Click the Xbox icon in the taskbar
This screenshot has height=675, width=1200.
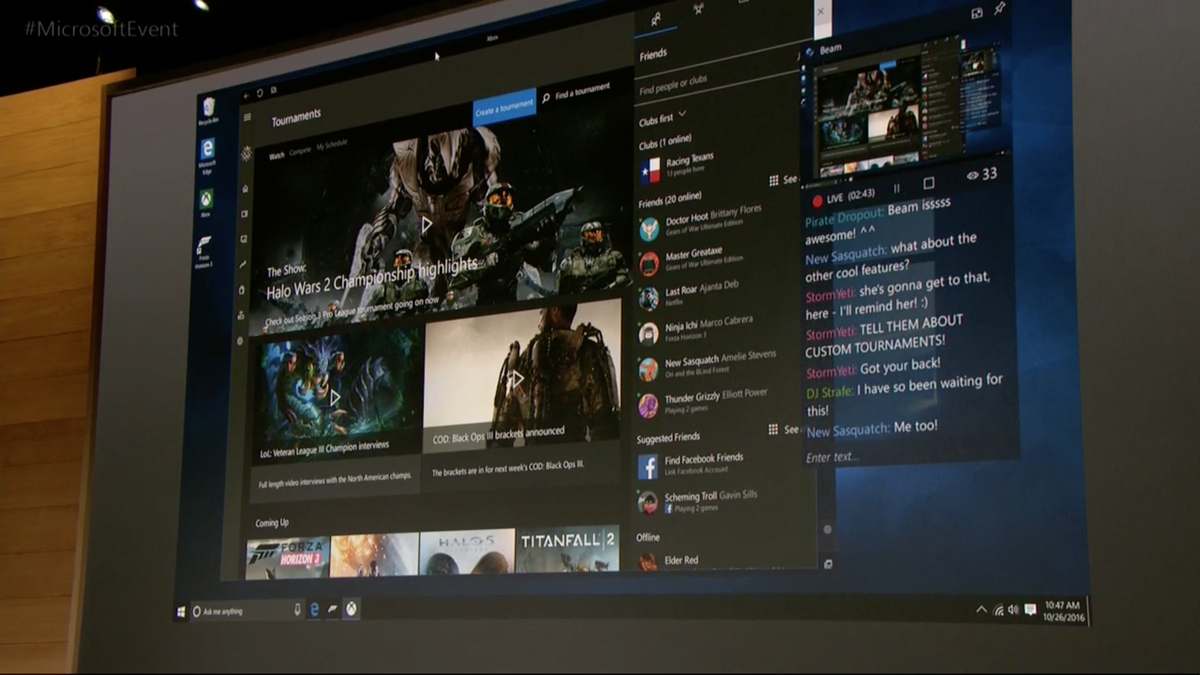[352, 608]
